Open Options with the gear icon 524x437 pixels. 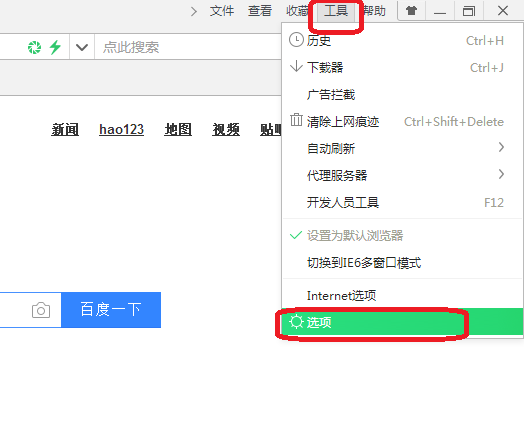point(296,322)
